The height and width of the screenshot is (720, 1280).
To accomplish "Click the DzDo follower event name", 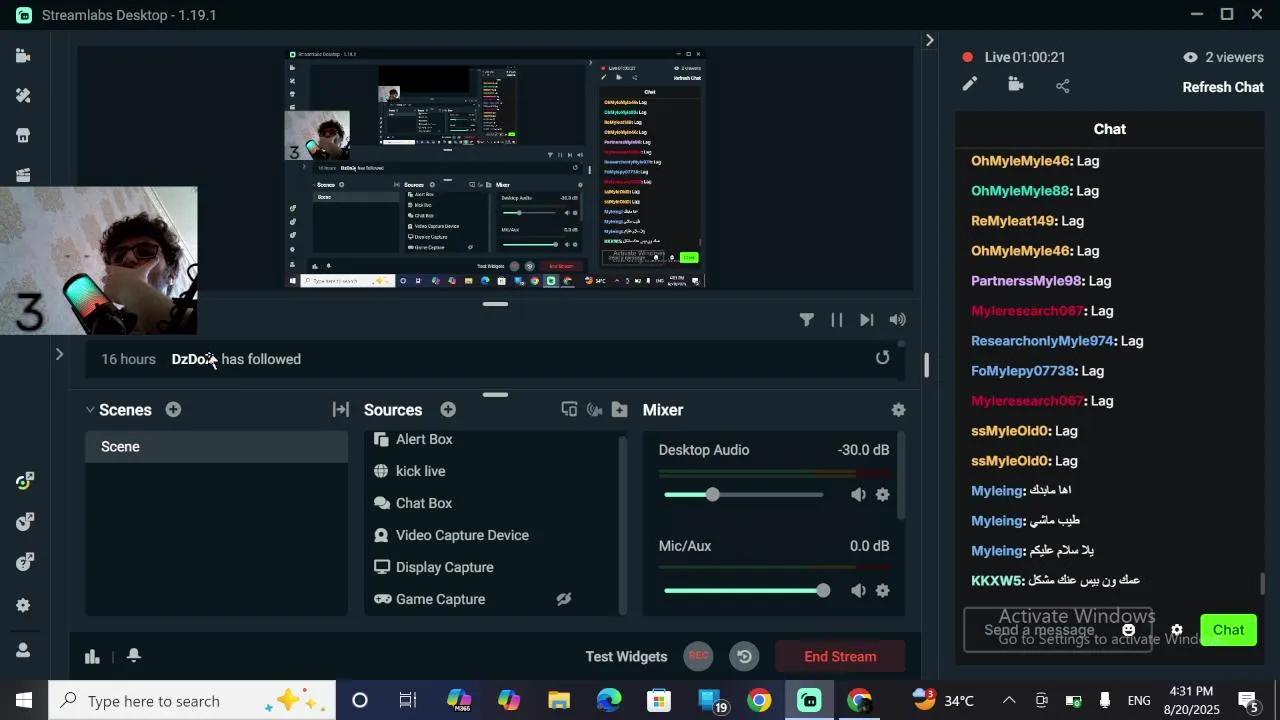I will [x=193, y=359].
